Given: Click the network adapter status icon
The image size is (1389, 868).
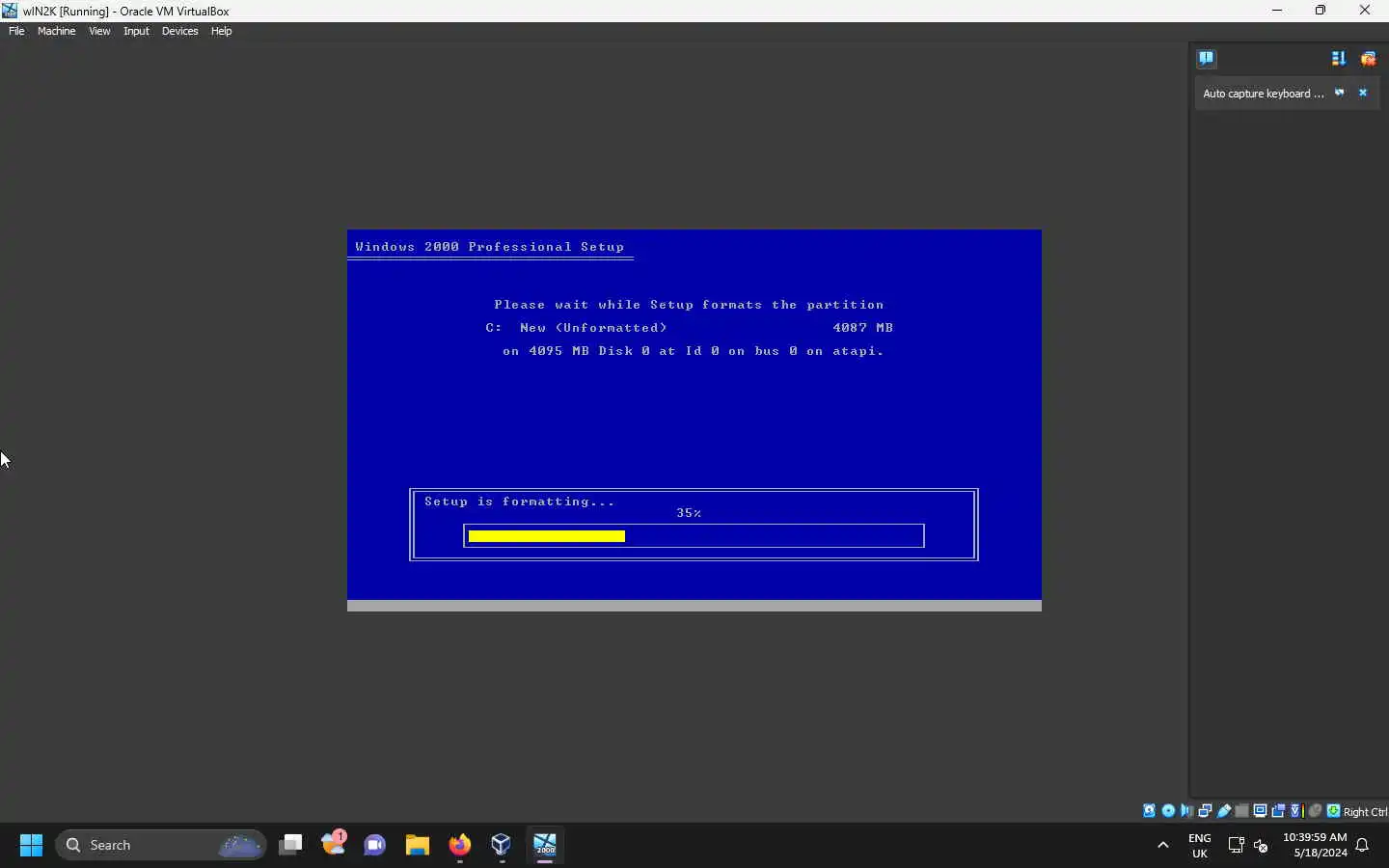Looking at the screenshot, I should 1205,811.
